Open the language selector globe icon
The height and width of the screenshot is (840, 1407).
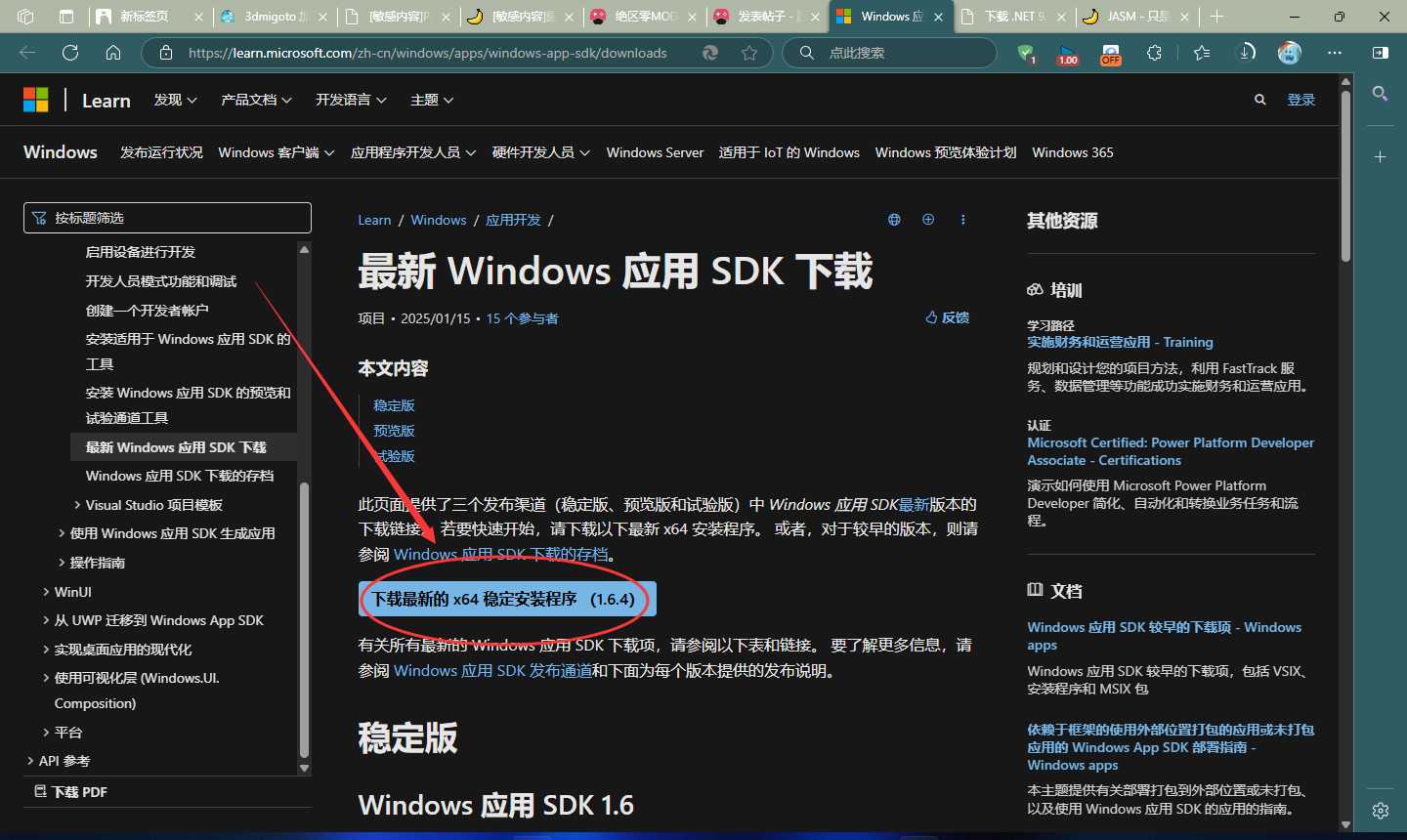click(x=893, y=219)
